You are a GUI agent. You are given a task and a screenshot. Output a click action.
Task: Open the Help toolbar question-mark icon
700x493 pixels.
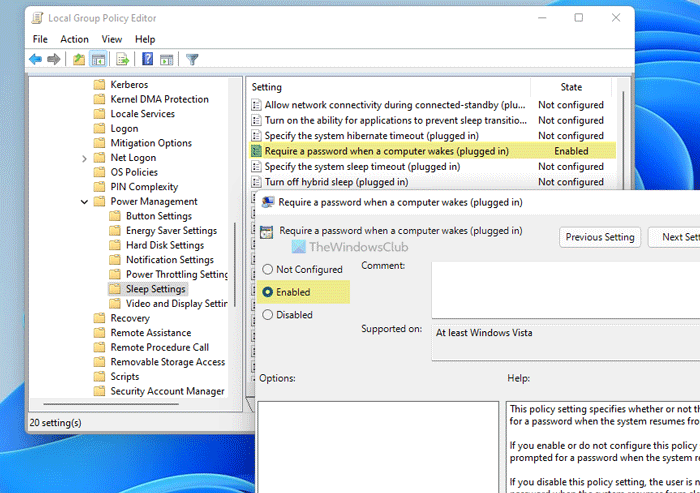147,59
